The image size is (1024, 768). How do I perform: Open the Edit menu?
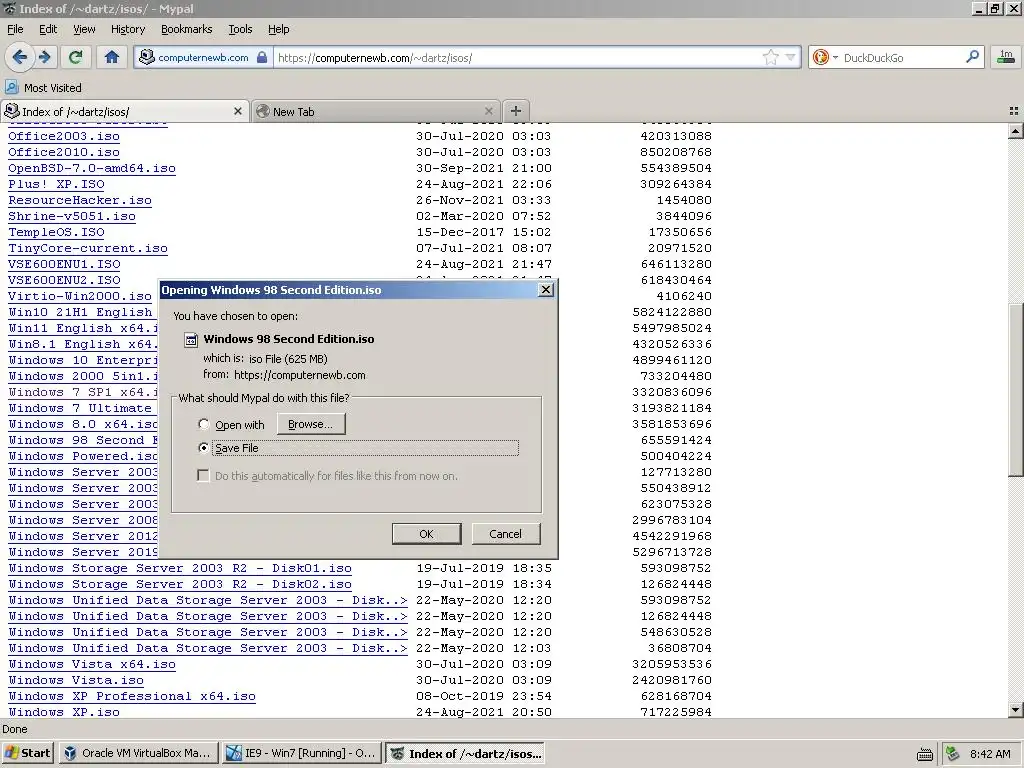point(48,29)
